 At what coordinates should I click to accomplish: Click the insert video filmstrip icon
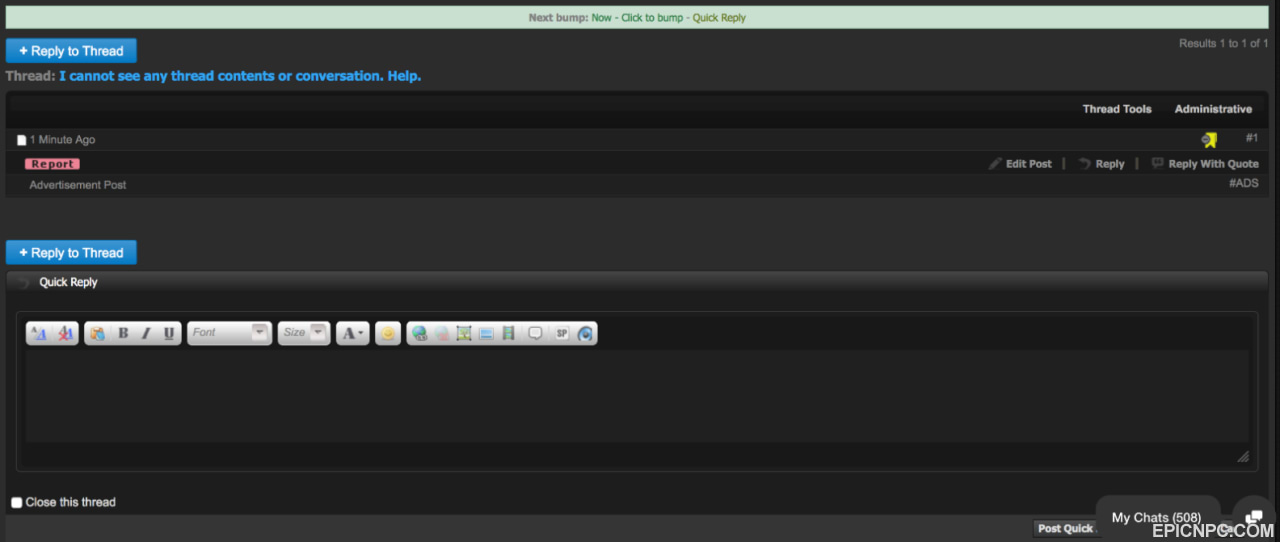[x=509, y=333]
